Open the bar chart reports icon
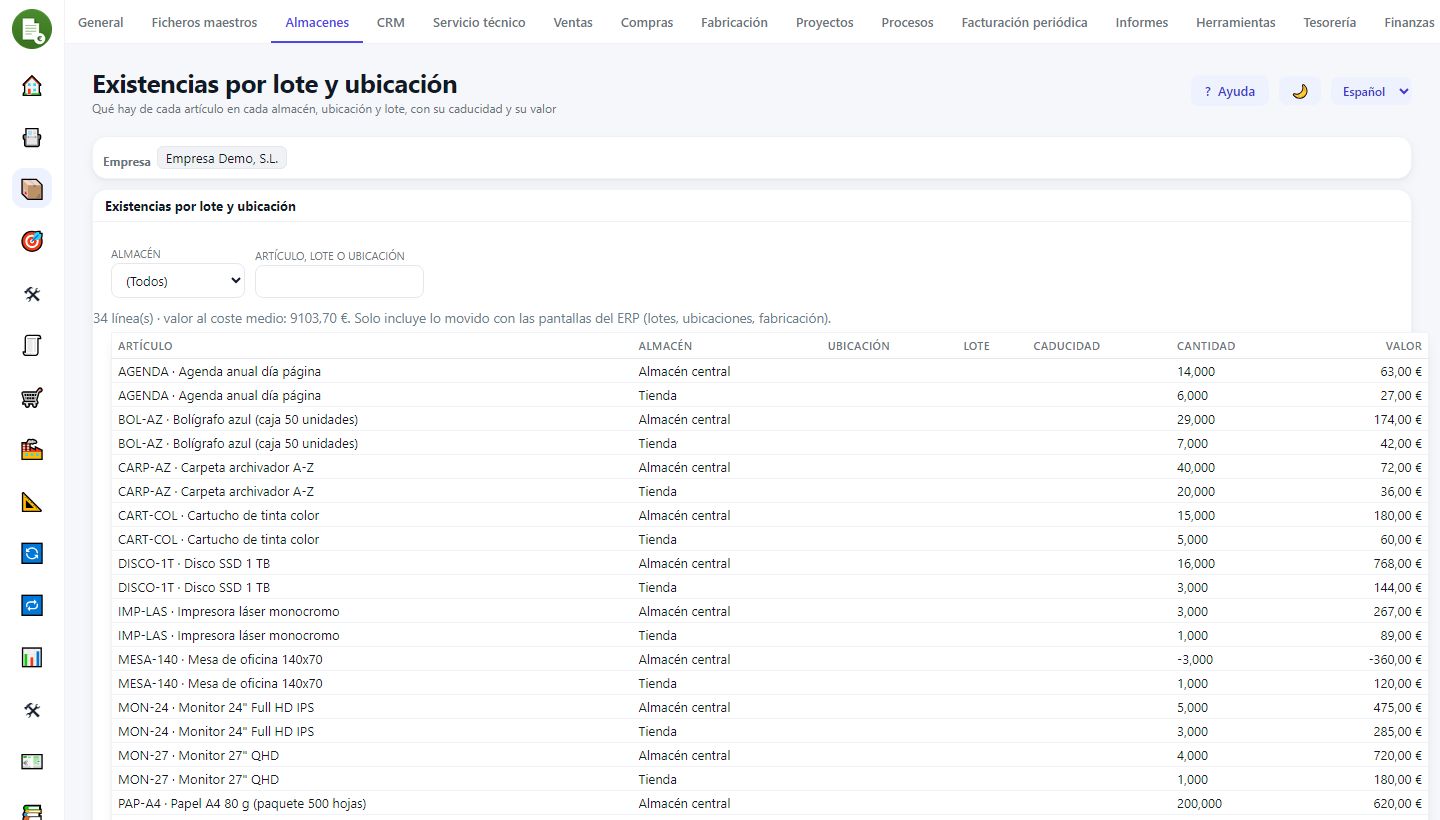 pos(32,657)
